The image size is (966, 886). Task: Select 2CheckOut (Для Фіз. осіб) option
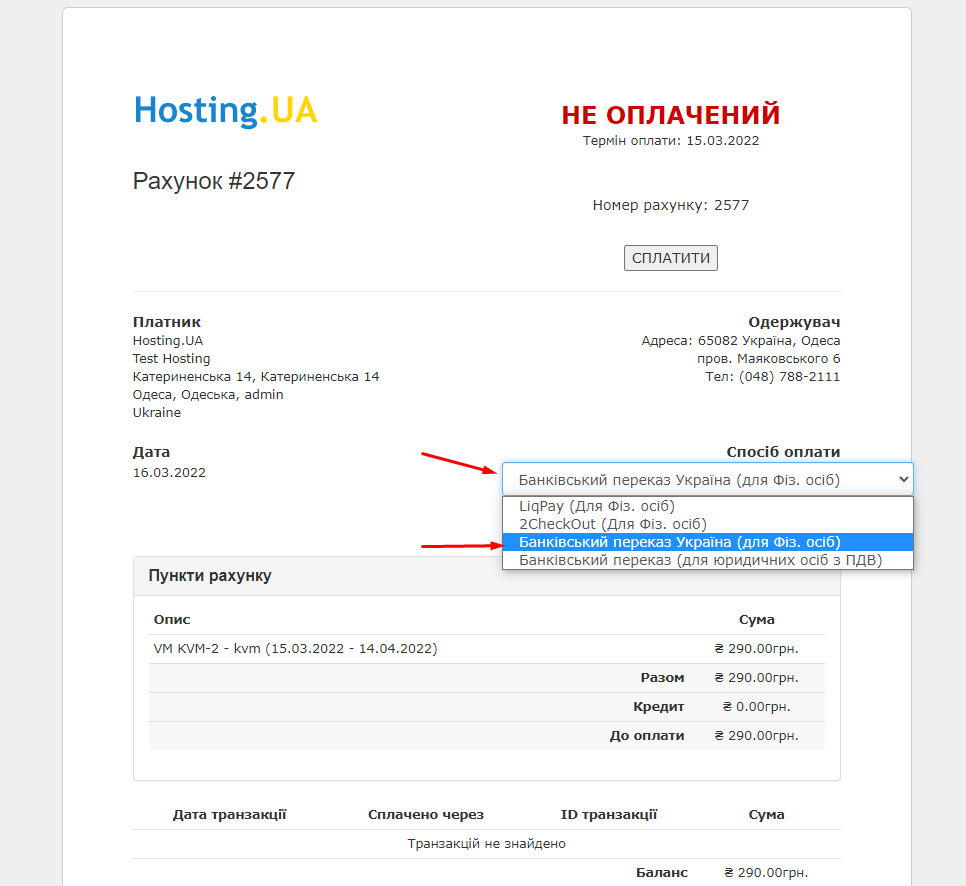(x=707, y=524)
